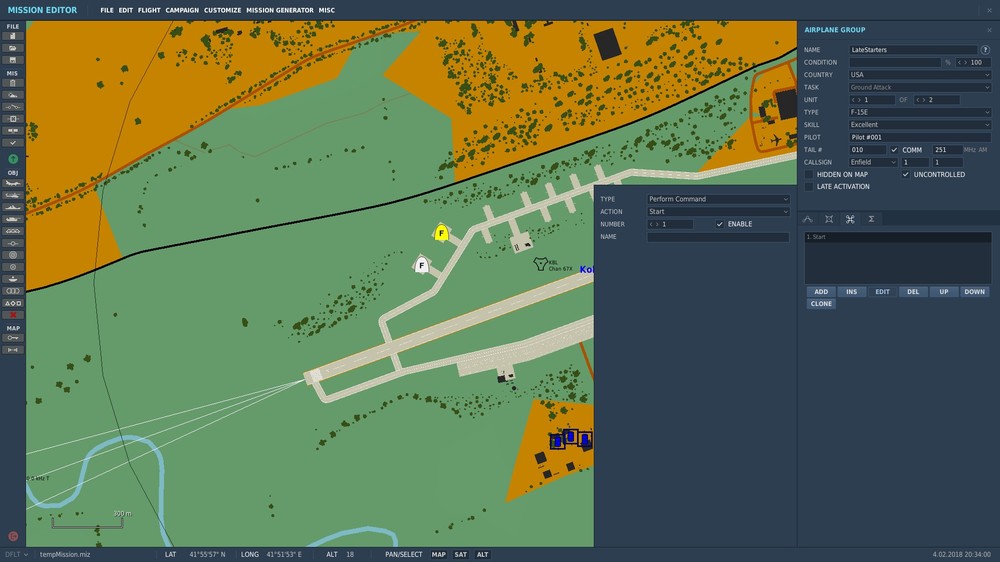The image size is (1000, 562).
Task: Select the Add Helicopter Group tool
Action: pyautogui.click(x=12, y=195)
